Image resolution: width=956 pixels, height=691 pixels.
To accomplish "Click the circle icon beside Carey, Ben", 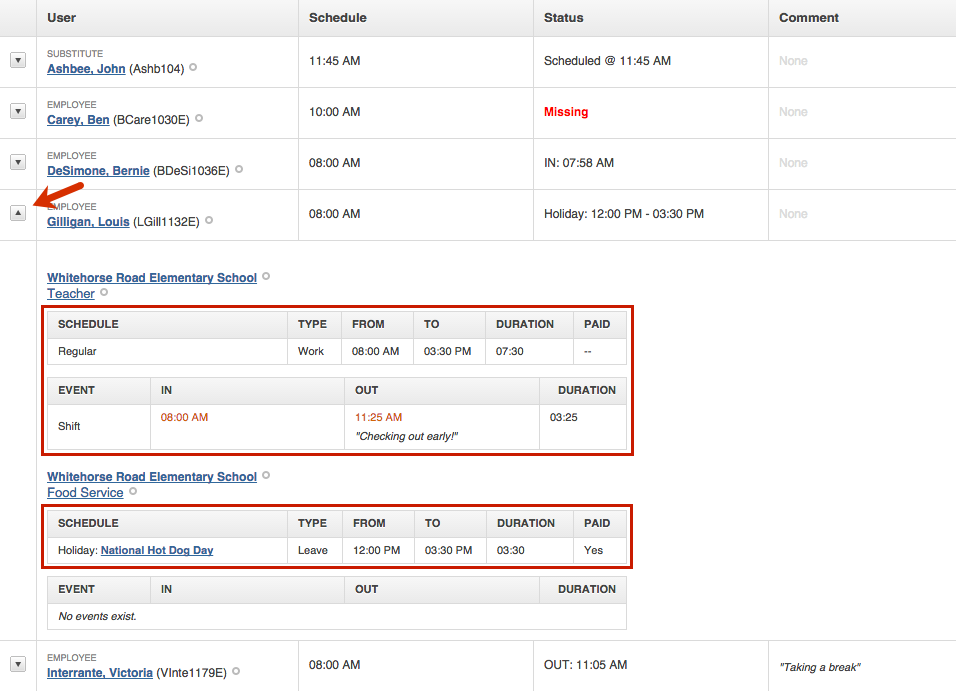I will (199, 119).
